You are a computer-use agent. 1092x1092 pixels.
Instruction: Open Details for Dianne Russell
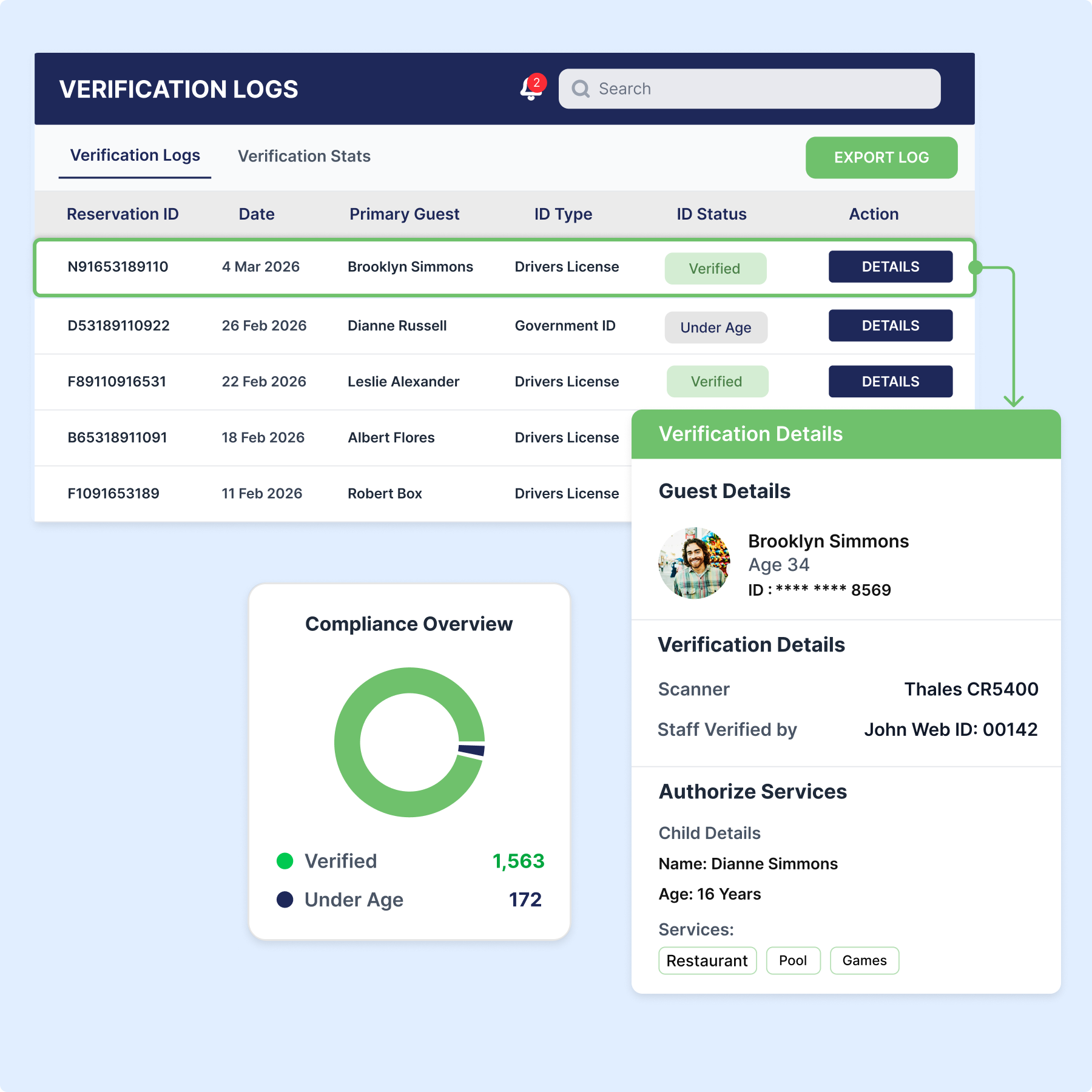click(x=890, y=325)
